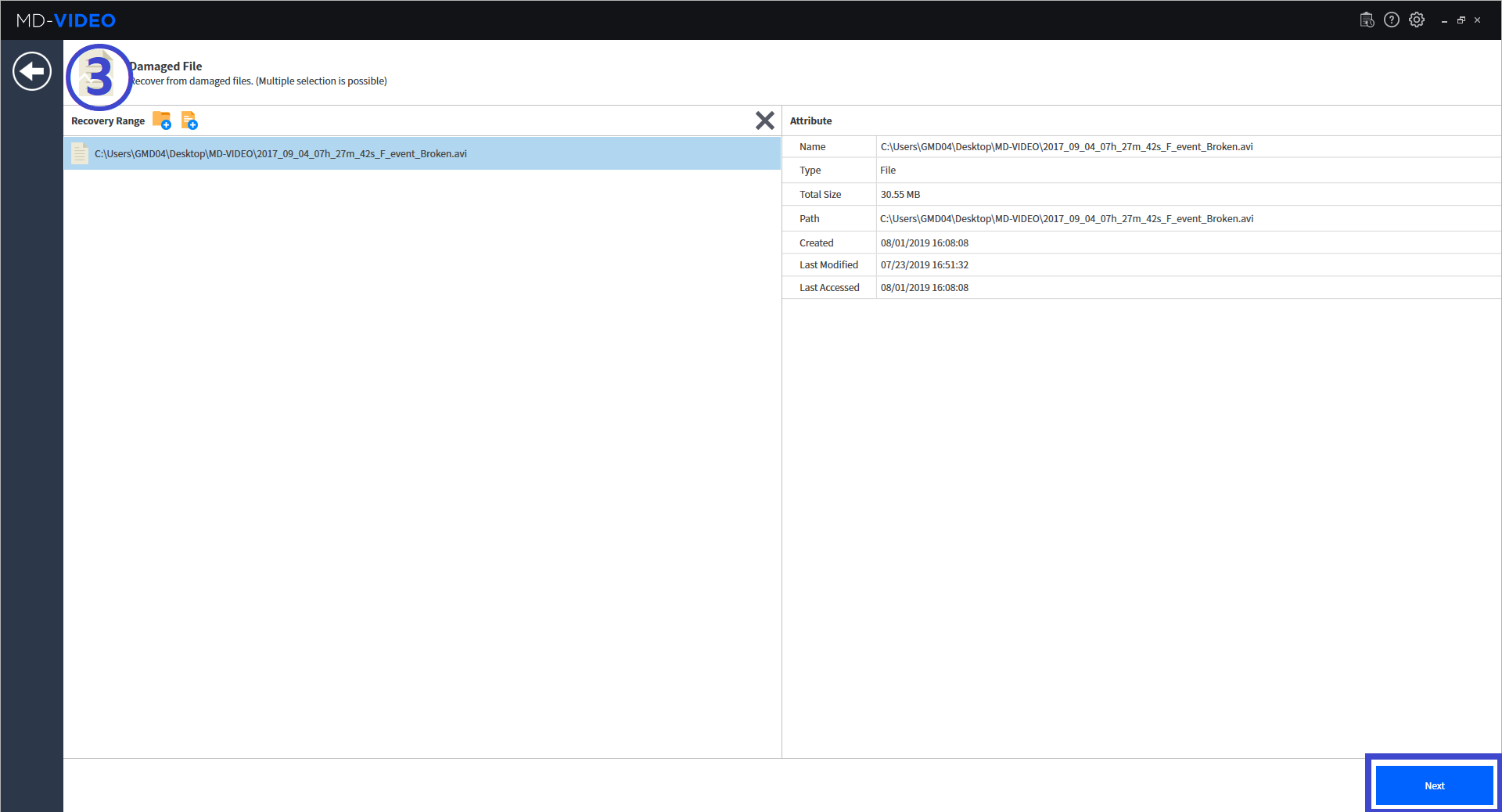Click the Last Modified attribute label
The image size is (1502, 812).
pos(828,264)
